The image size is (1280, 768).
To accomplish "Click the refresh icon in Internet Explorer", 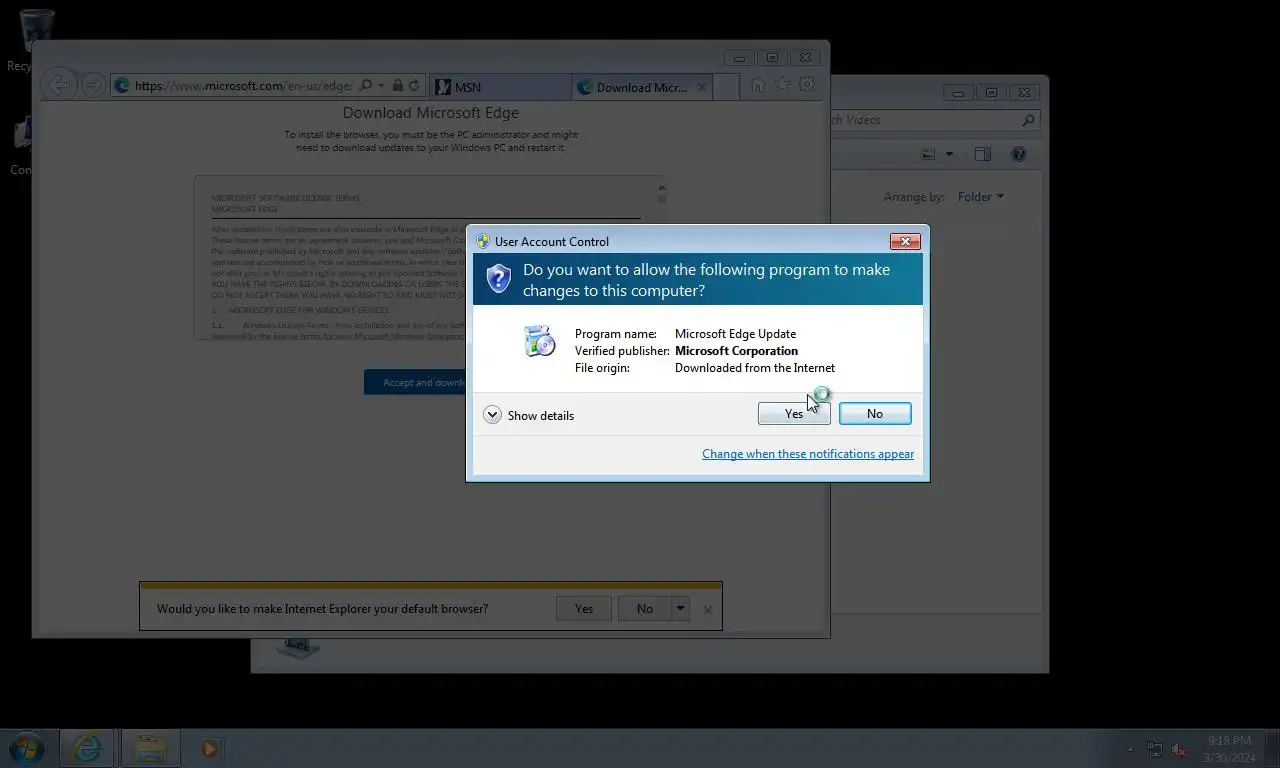I will coord(414,86).
